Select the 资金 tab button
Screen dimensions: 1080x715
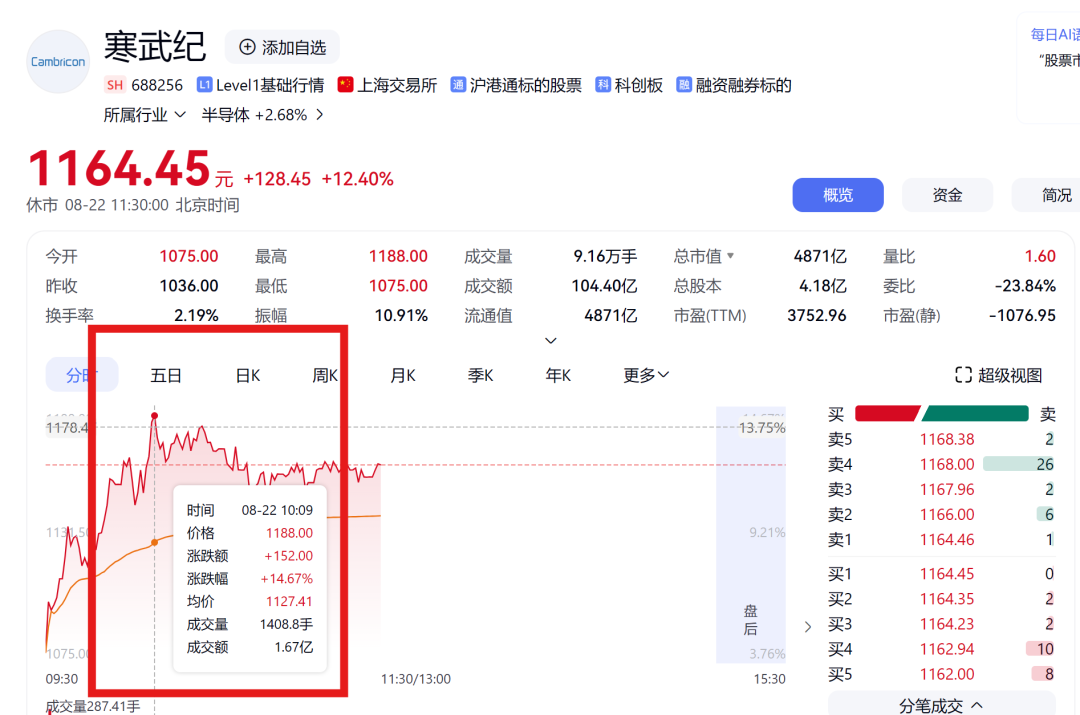pyautogui.click(x=946, y=195)
